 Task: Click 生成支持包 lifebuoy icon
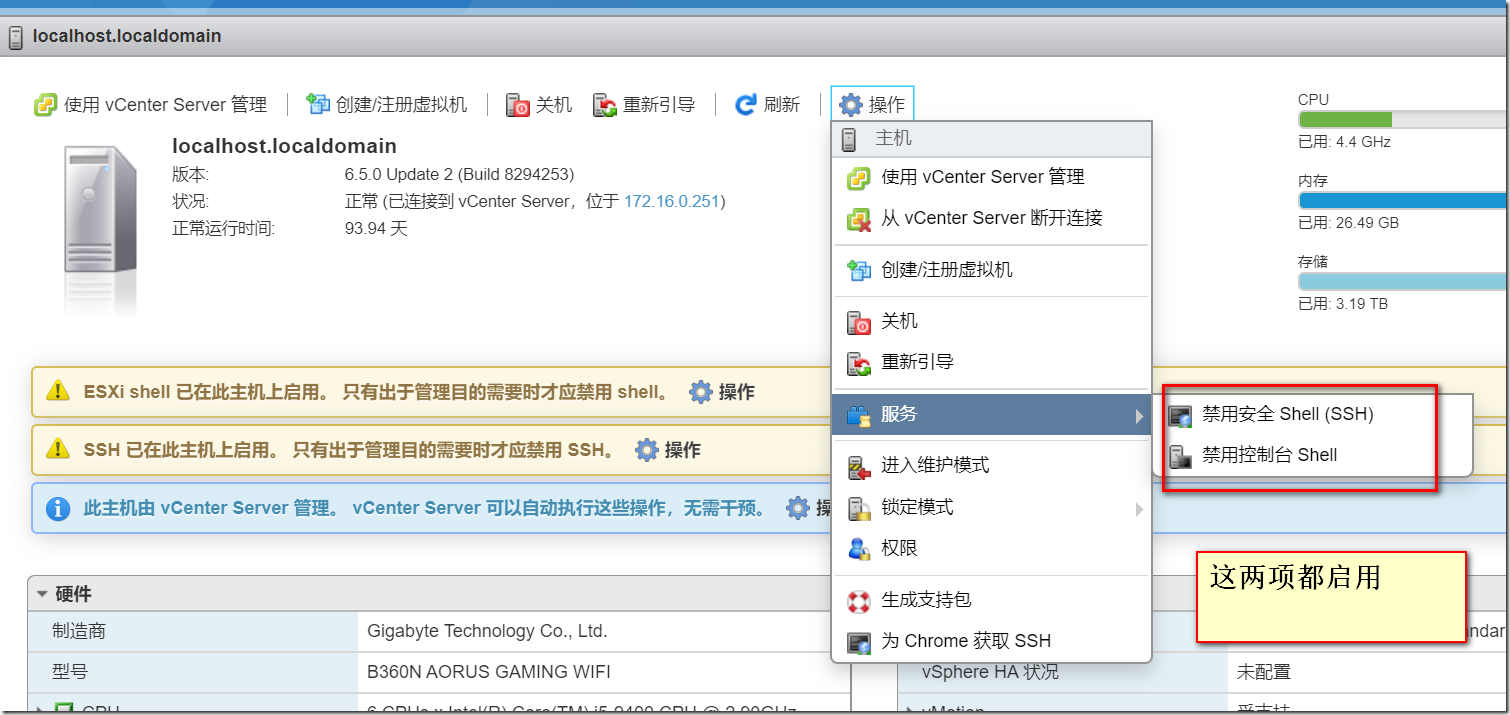[x=859, y=601]
